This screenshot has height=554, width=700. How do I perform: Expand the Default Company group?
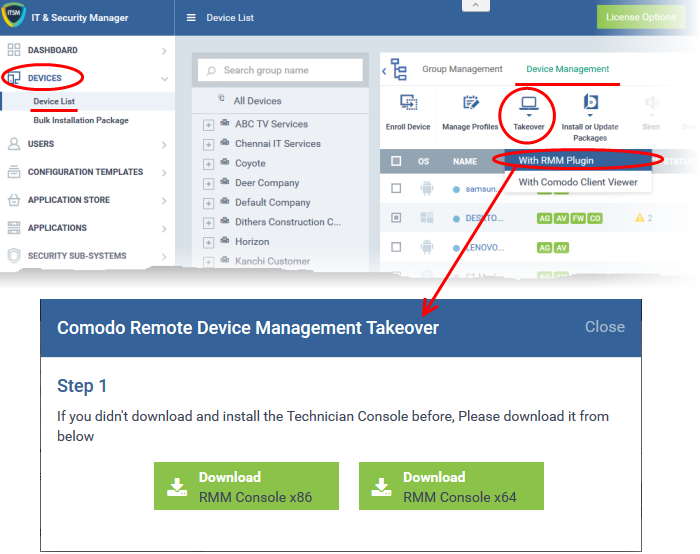point(208,204)
